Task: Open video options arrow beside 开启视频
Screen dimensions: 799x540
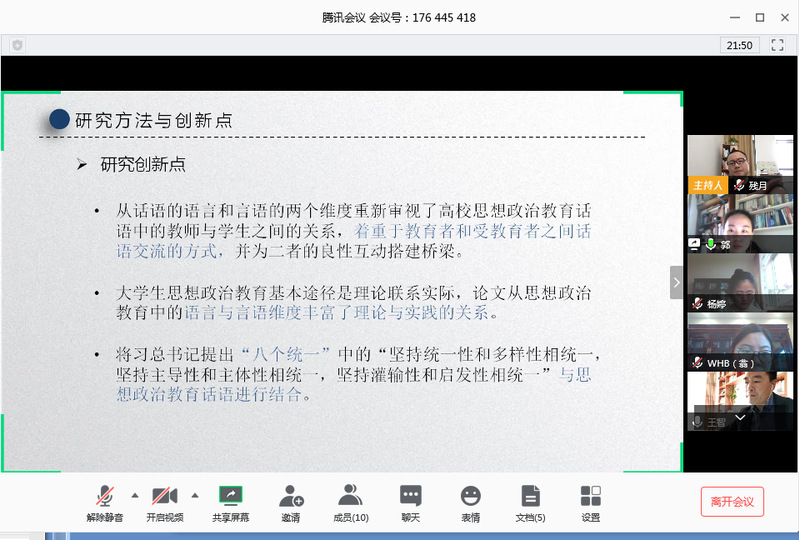Action: [x=194, y=495]
